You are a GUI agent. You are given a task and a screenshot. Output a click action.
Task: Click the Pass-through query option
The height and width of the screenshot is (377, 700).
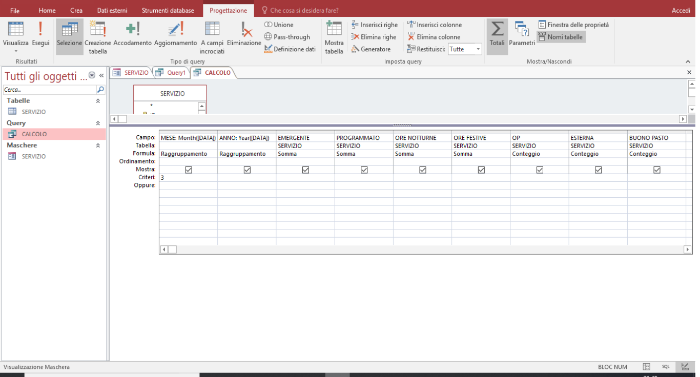point(287,37)
